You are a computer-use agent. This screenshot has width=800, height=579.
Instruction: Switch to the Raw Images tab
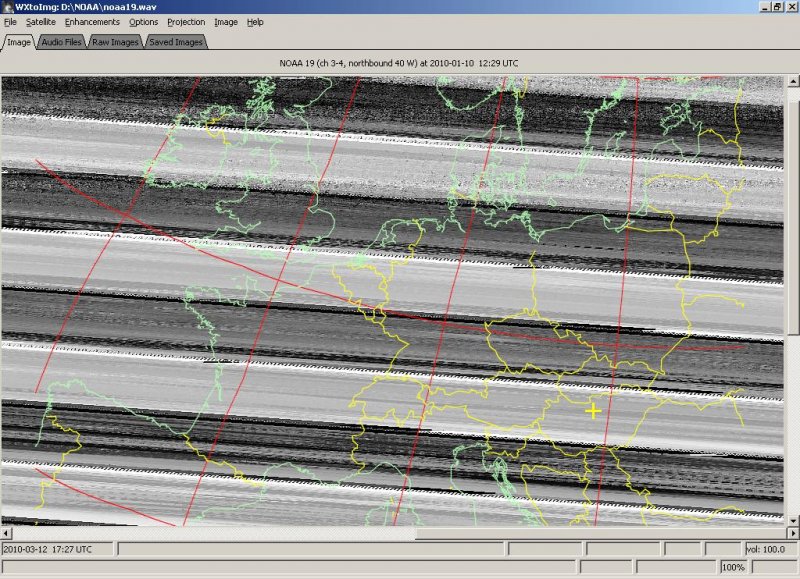pyautogui.click(x=115, y=42)
